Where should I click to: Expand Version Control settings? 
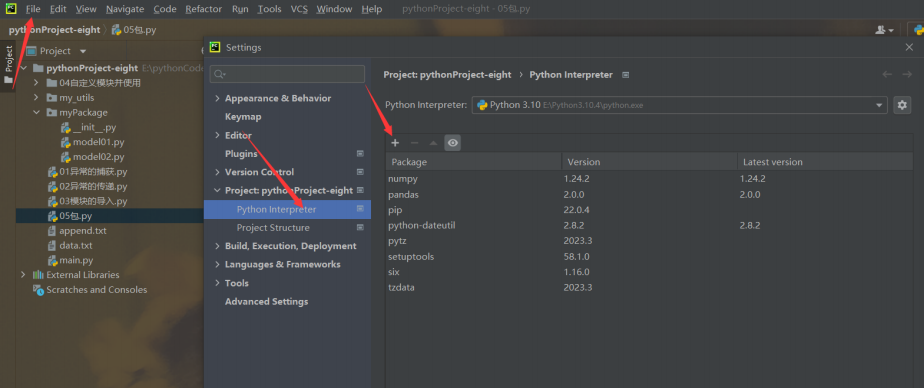pos(217,172)
